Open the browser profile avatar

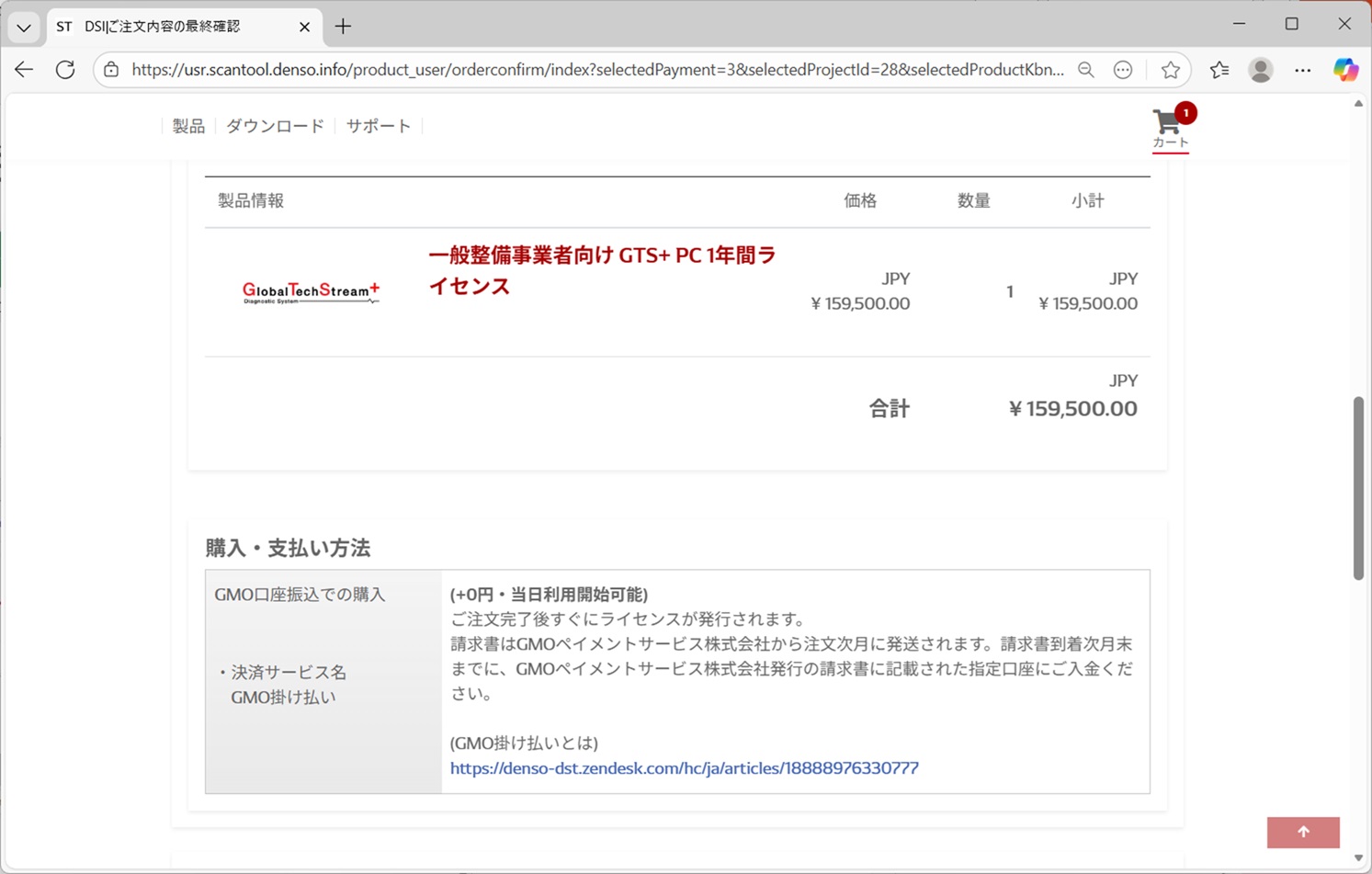pyautogui.click(x=1260, y=70)
